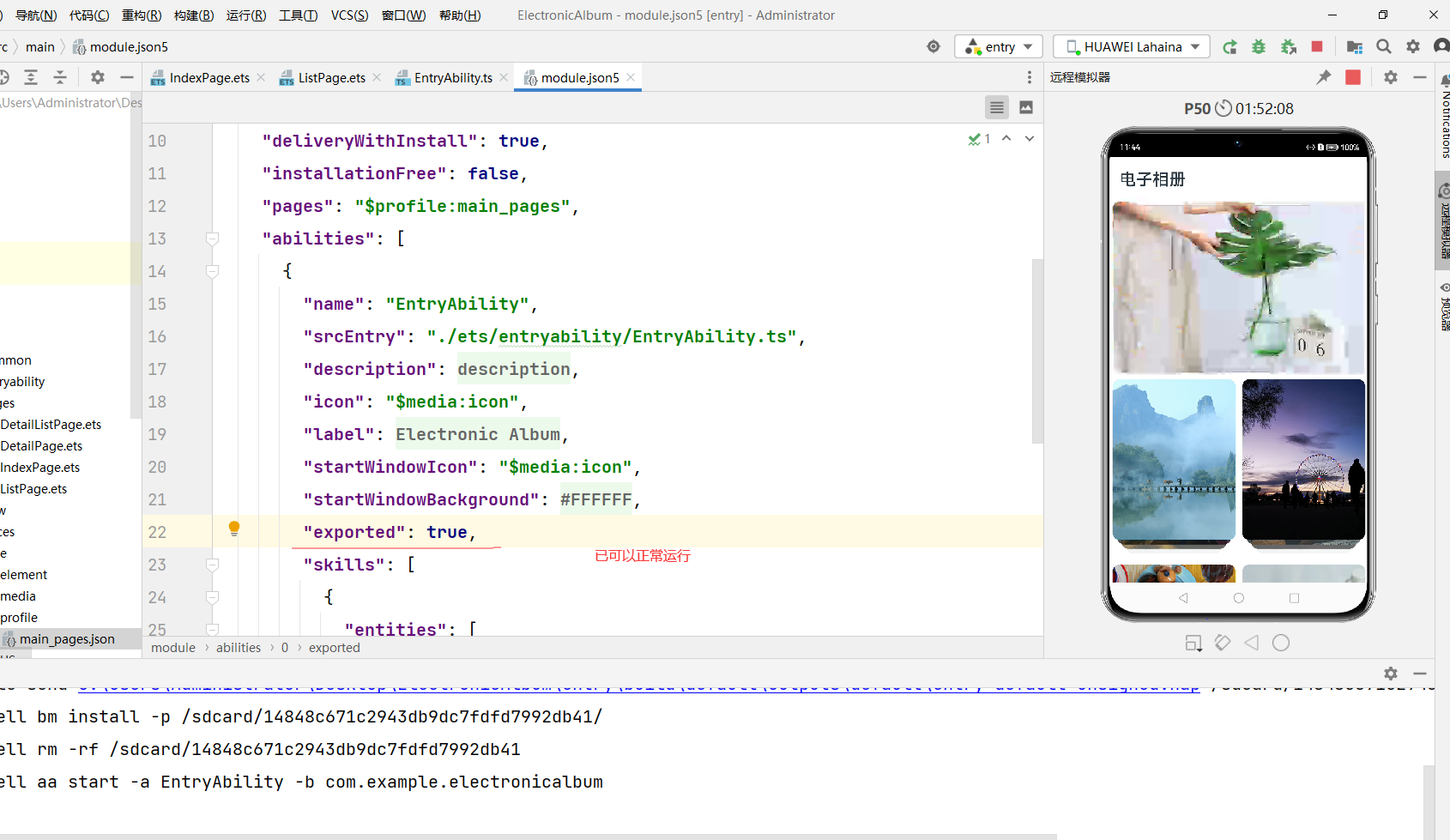Click the module breadcrumb at the editor bottom
Image resolution: width=1450 pixels, height=840 pixels.
click(x=173, y=648)
